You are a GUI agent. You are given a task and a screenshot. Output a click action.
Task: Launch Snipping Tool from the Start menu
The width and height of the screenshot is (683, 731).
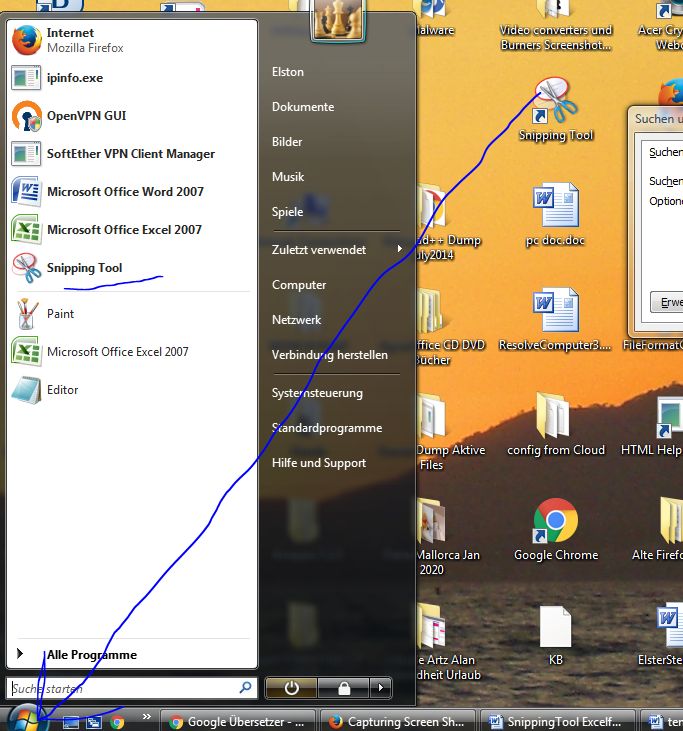[x=132, y=268]
